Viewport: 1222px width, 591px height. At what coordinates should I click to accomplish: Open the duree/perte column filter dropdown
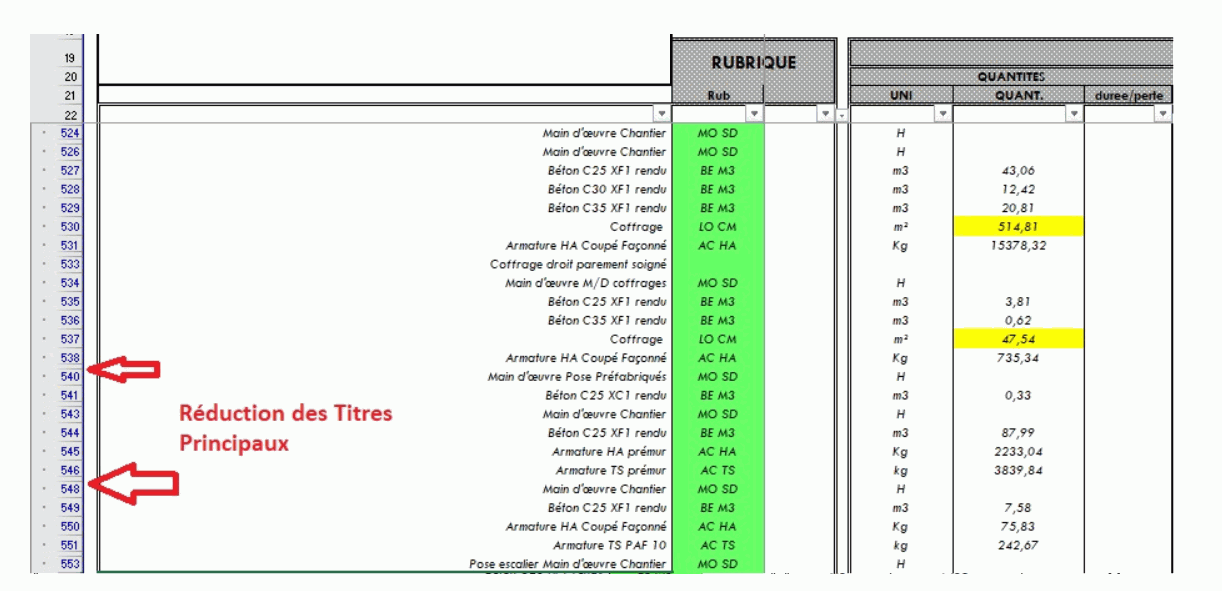(x=1162, y=114)
